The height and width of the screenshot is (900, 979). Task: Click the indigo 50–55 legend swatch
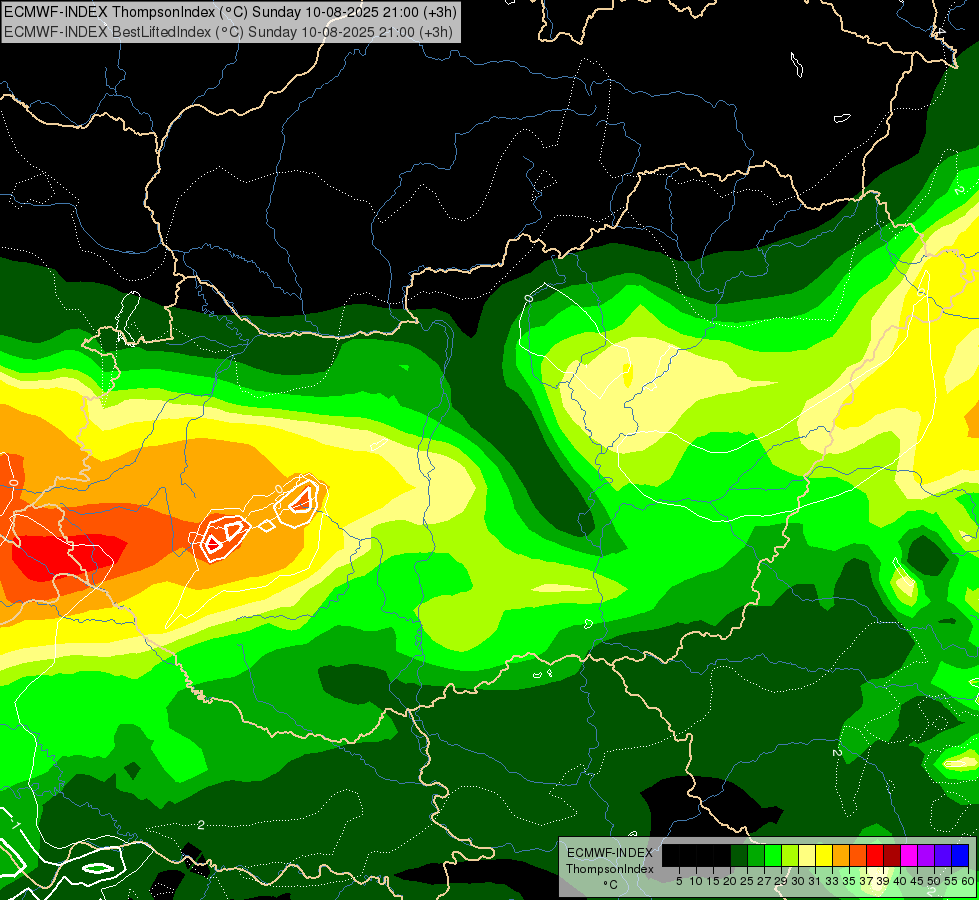[943, 855]
